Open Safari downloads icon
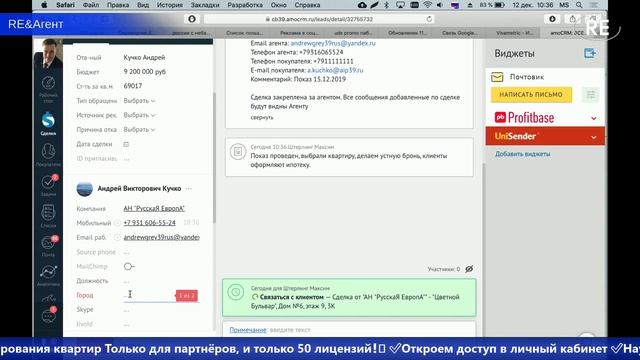Viewport: 640px width, 360px height. (x=552, y=19)
